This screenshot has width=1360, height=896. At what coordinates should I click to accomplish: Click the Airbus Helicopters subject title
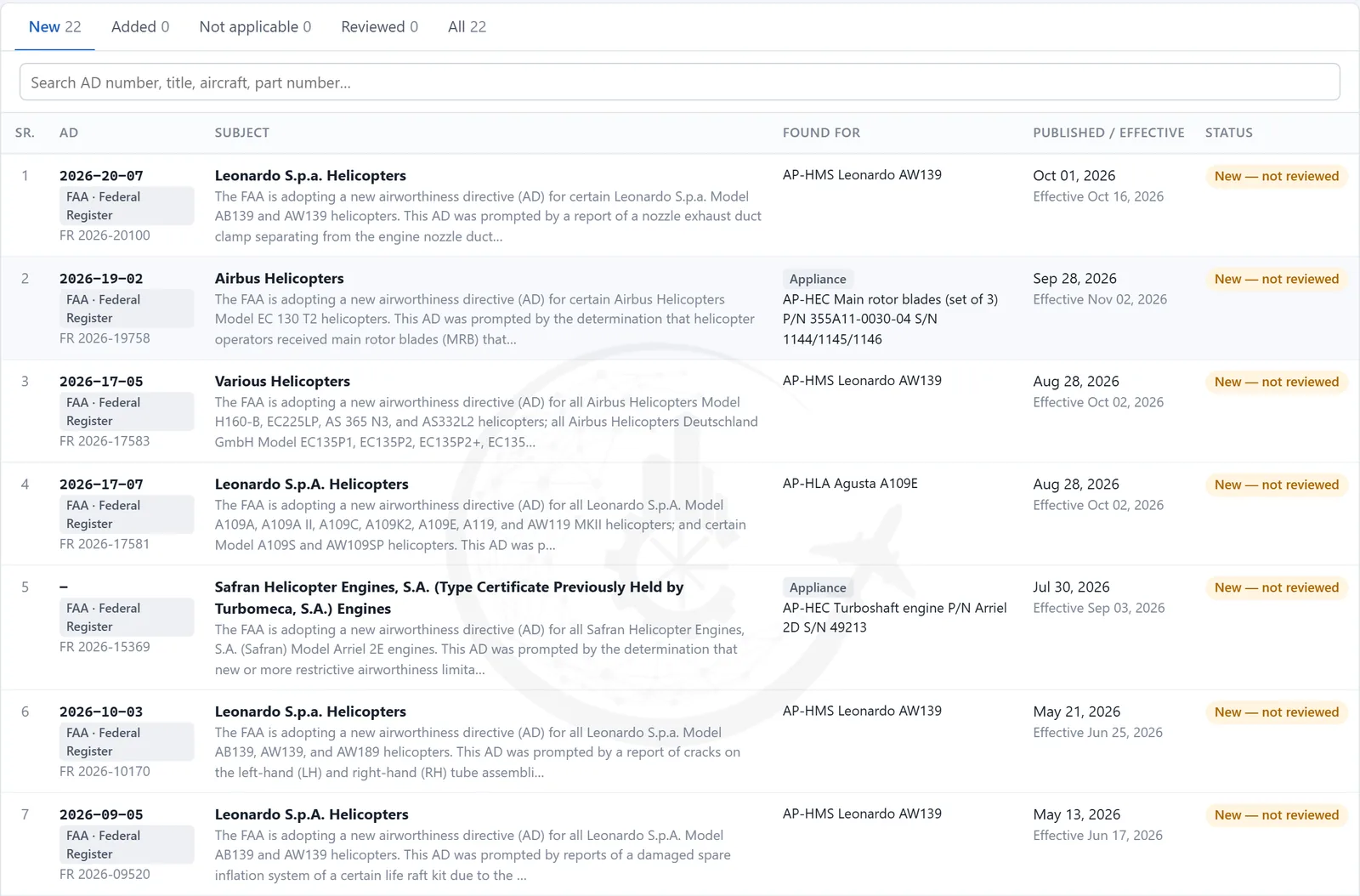pyautogui.click(x=279, y=279)
